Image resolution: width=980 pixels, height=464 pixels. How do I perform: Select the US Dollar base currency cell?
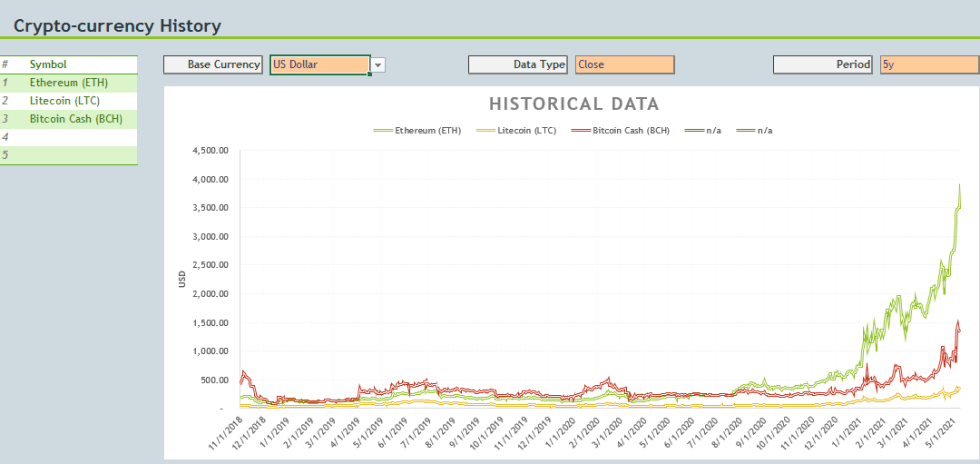click(x=320, y=64)
